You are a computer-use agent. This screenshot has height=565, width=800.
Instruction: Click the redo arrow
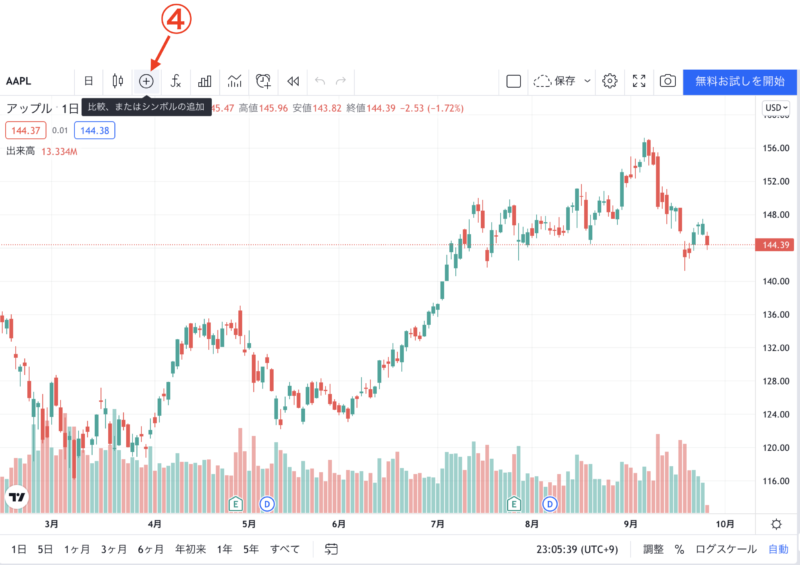point(341,81)
